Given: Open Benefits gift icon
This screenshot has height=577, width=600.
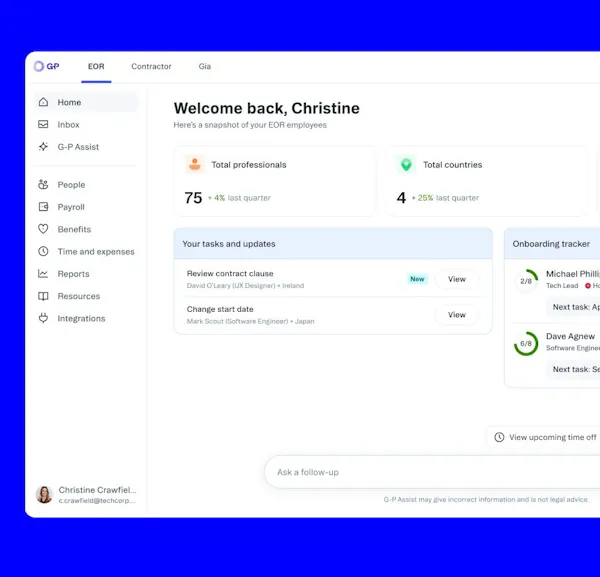Looking at the screenshot, I should point(43,229).
